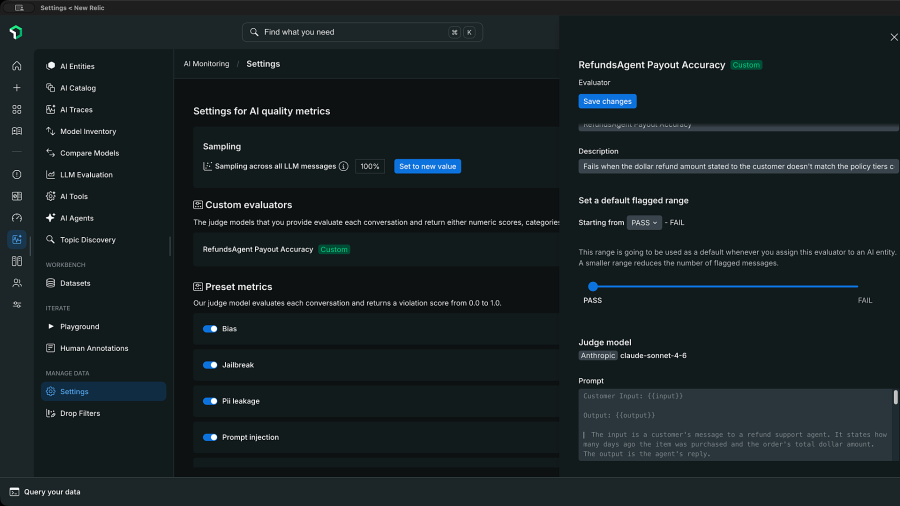900x506 pixels.
Task: Click the Save changes button
Action: pos(607,102)
